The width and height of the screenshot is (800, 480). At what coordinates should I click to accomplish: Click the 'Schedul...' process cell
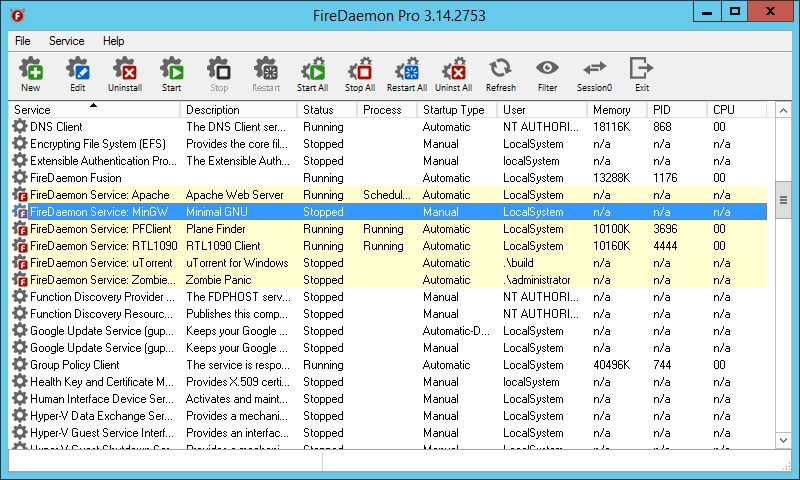[386, 195]
